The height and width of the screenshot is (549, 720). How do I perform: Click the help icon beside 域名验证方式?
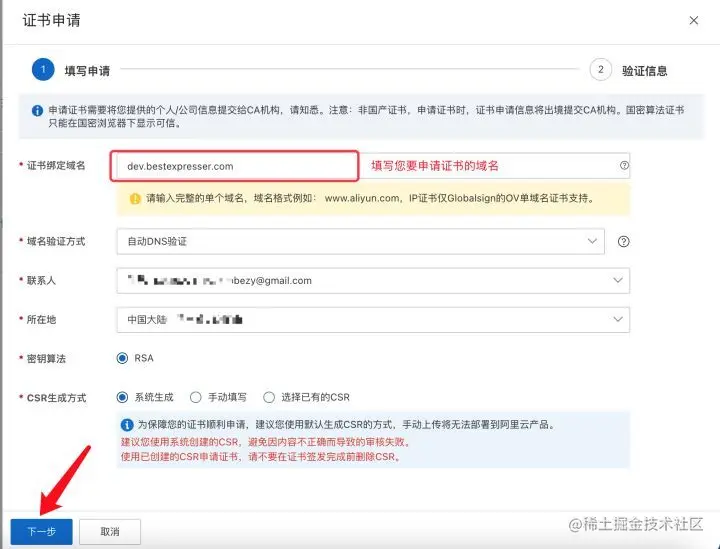tap(623, 241)
